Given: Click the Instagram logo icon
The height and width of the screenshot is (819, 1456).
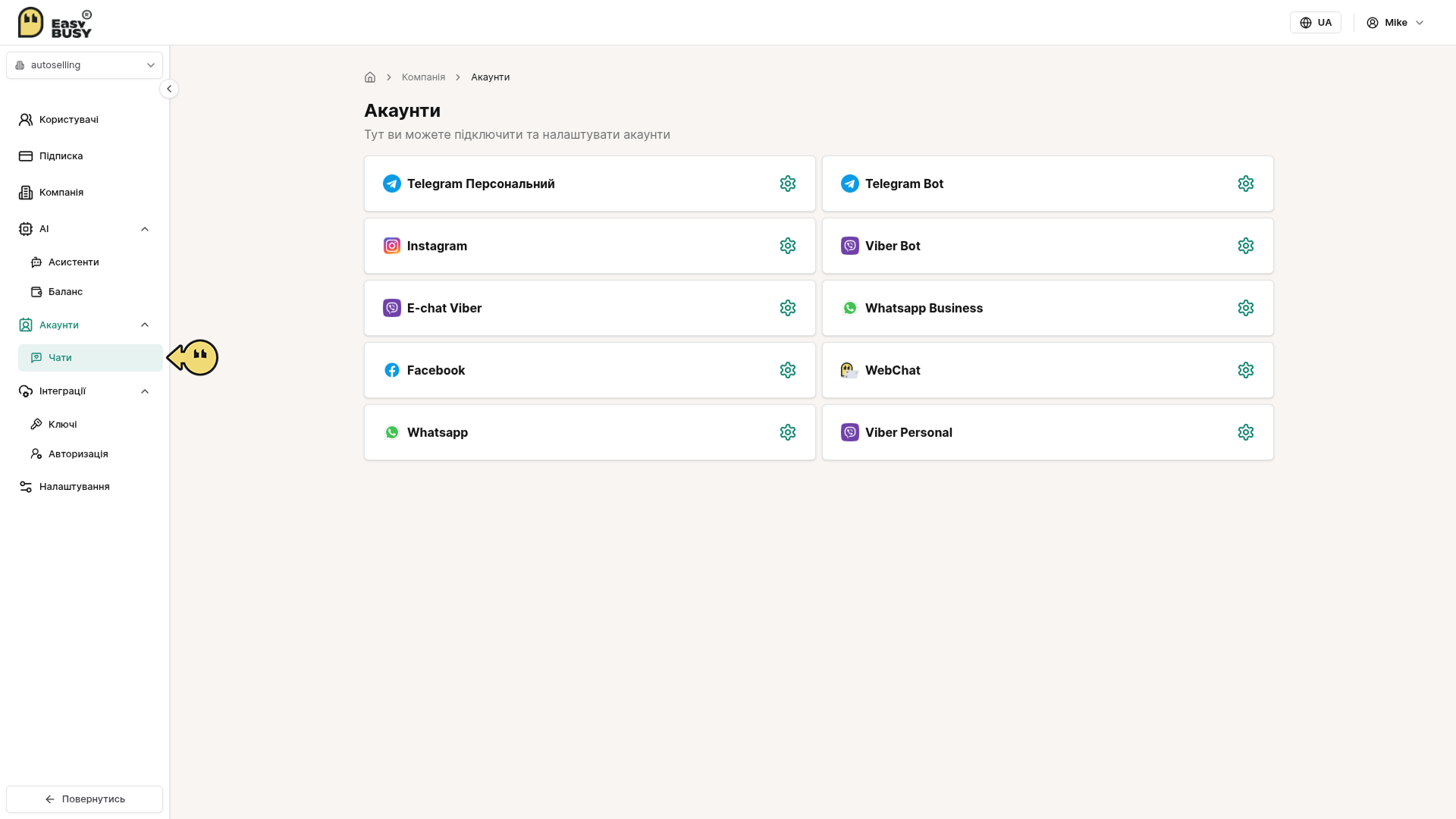Looking at the screenshot, I should 392,246.
